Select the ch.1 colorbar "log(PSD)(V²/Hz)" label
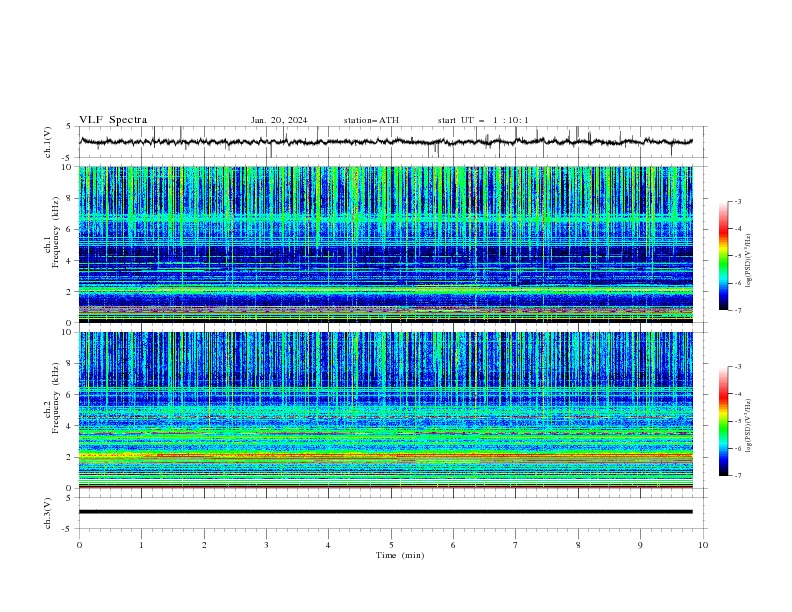 click(748, 261)
